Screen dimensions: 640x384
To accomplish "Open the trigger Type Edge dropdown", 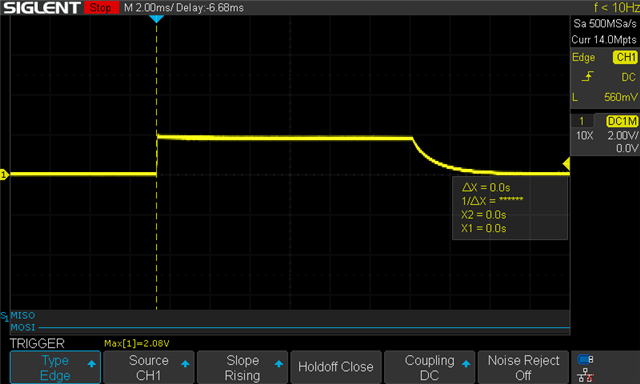I will click(x=55, y=367).
